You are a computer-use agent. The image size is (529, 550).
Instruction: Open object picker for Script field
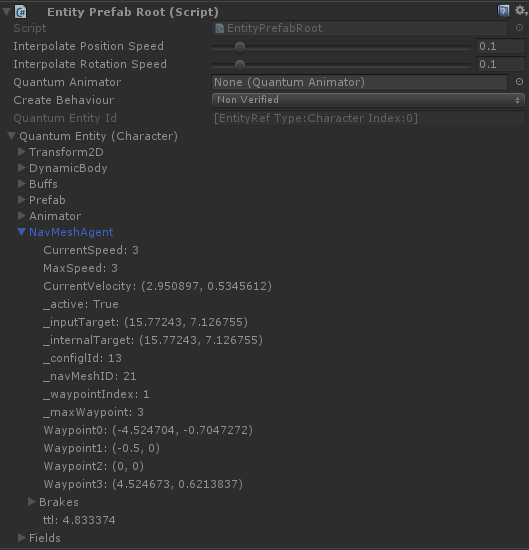coord(519,28)
